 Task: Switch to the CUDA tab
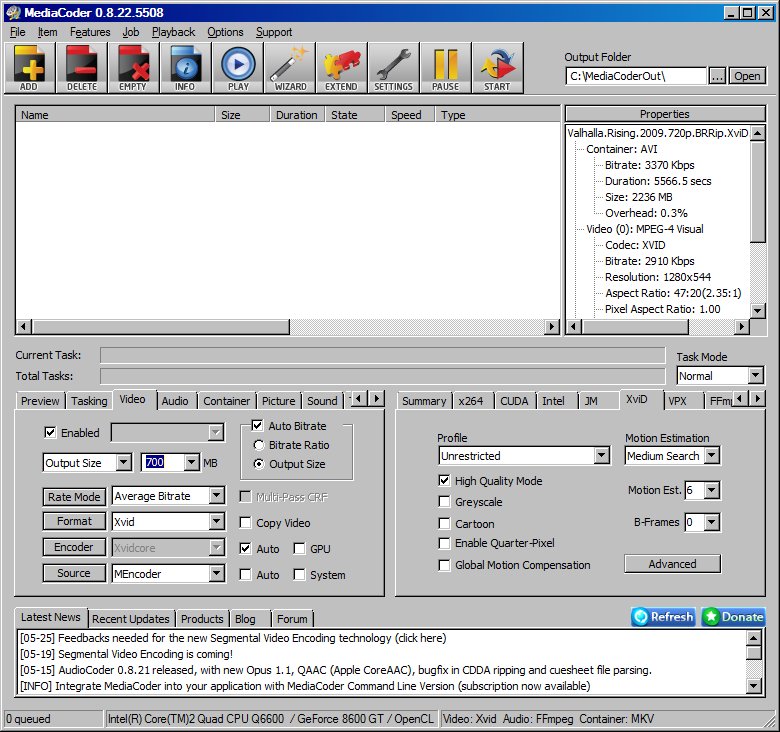click(514, 401)
